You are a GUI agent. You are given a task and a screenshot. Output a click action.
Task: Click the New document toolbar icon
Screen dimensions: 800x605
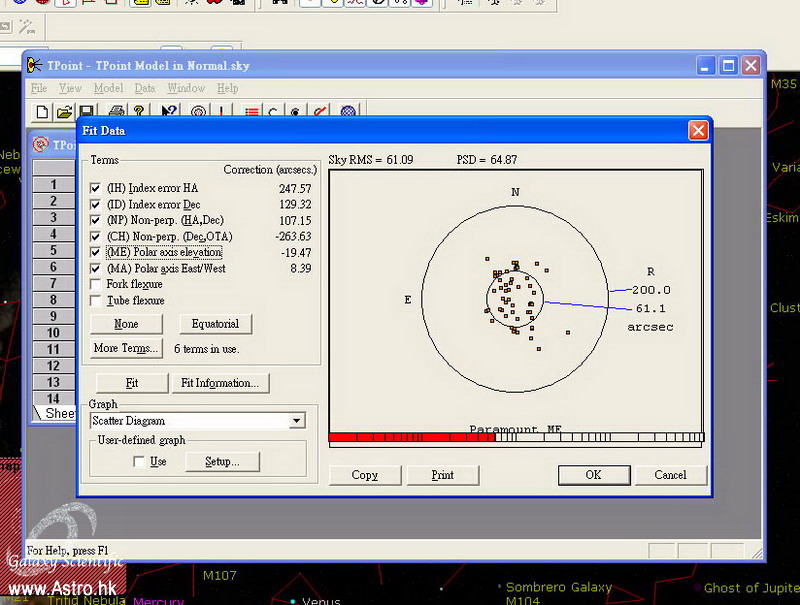click(x=42, y=112)
